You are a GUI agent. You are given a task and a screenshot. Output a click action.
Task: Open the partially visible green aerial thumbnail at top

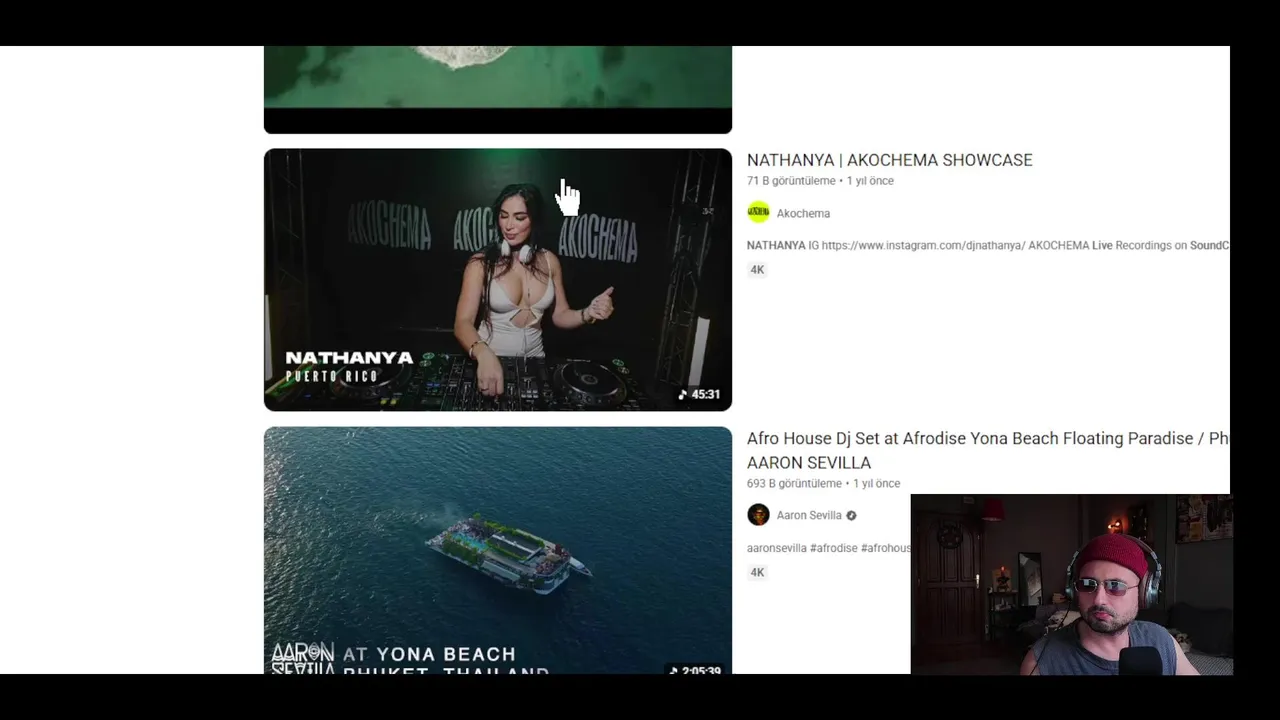[x=498, y=90]
